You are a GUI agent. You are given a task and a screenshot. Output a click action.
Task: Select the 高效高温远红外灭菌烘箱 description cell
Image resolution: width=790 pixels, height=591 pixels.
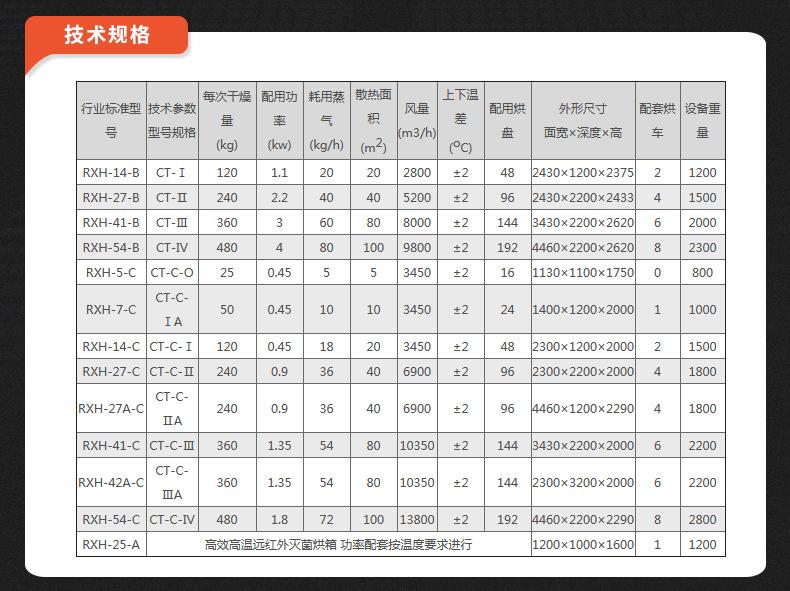tap(338, 545)
